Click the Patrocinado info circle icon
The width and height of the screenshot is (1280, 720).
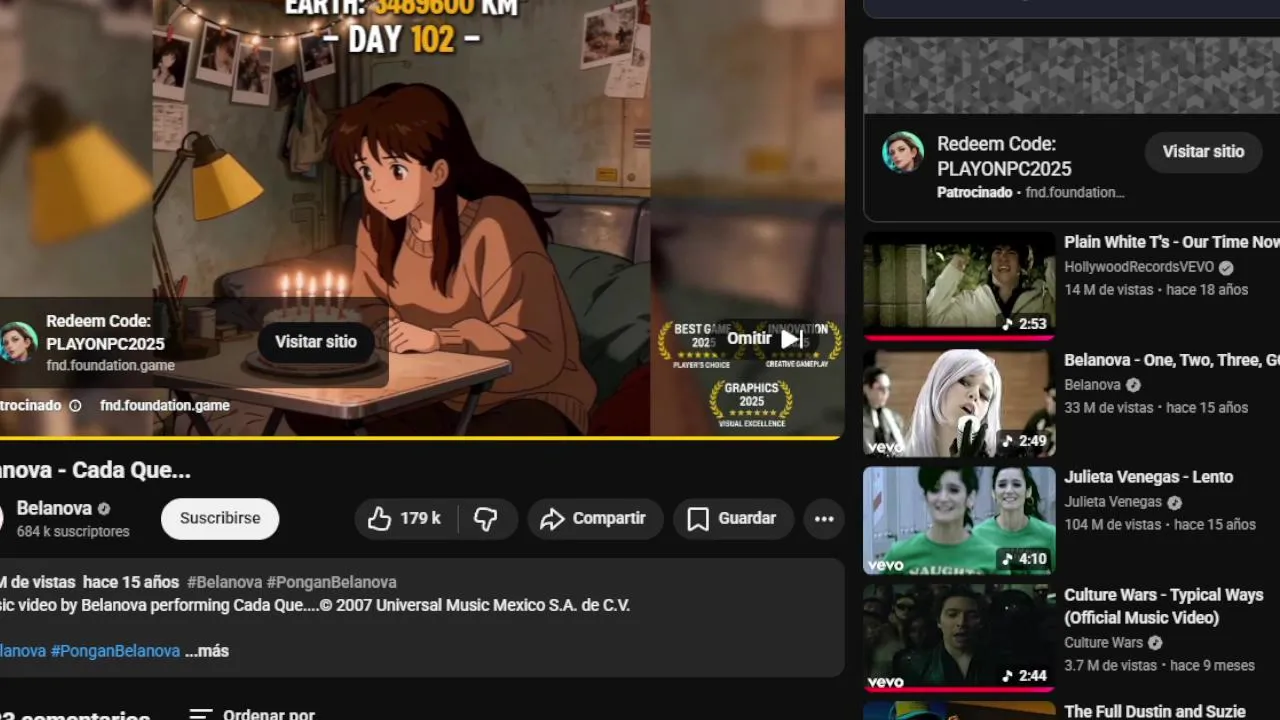[75, 405]
